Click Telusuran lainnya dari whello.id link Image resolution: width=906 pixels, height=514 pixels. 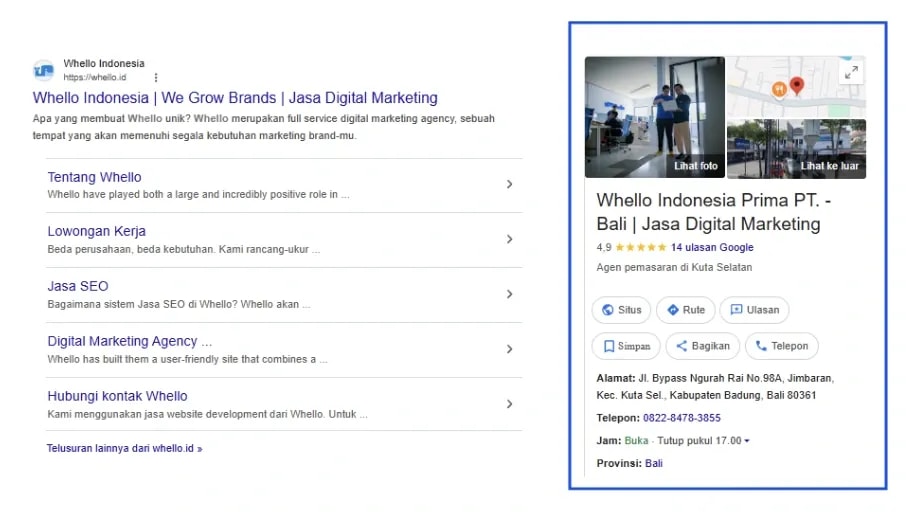click(x=124, y=449)
